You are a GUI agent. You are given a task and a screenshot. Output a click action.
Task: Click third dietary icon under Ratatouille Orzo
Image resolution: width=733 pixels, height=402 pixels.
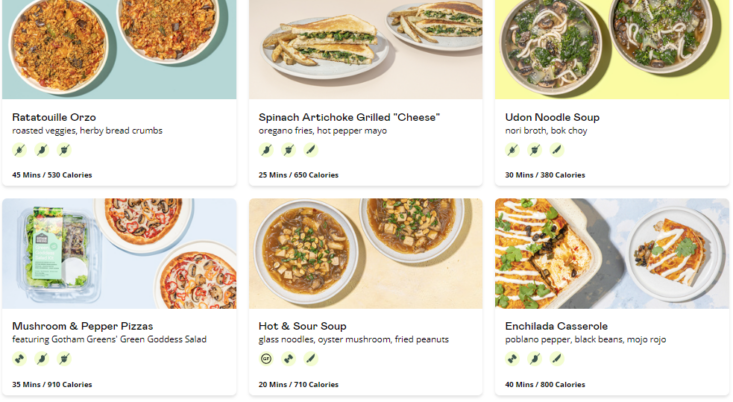click(x=64, y=150)
